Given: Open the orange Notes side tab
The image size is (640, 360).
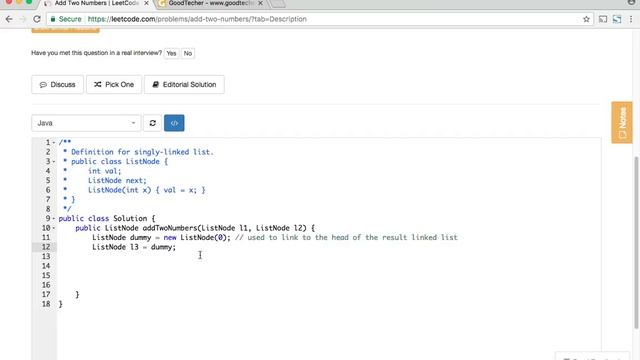Looking at the screenshot, I should (x=622, y=122).
